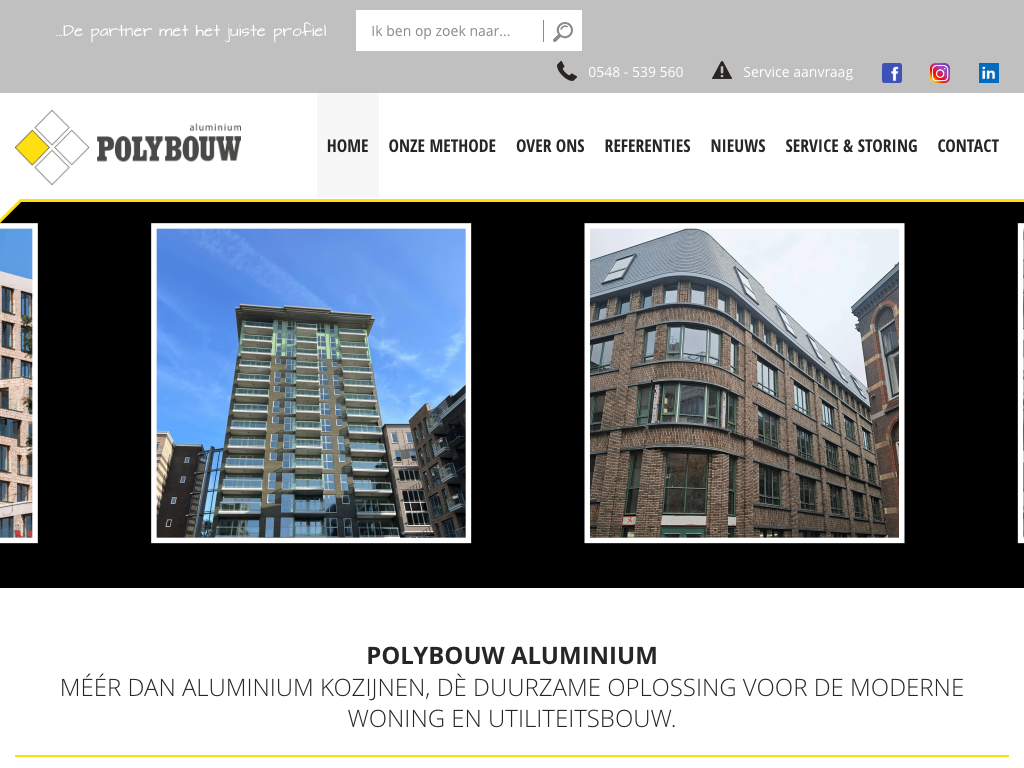Click the Polybouw aluminium logo

pyautogui.click(x=129, y=147)
